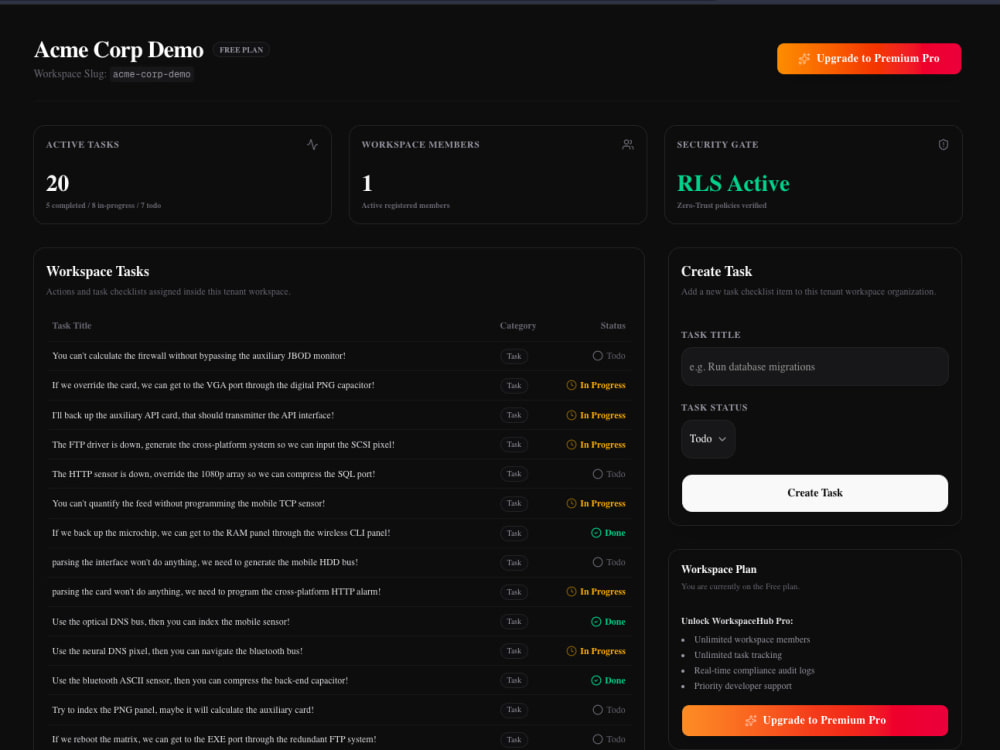Click Task badge for HTTP sensor row
The height and width of the screenshot is (750, 1000).
(x=514, y=474)
